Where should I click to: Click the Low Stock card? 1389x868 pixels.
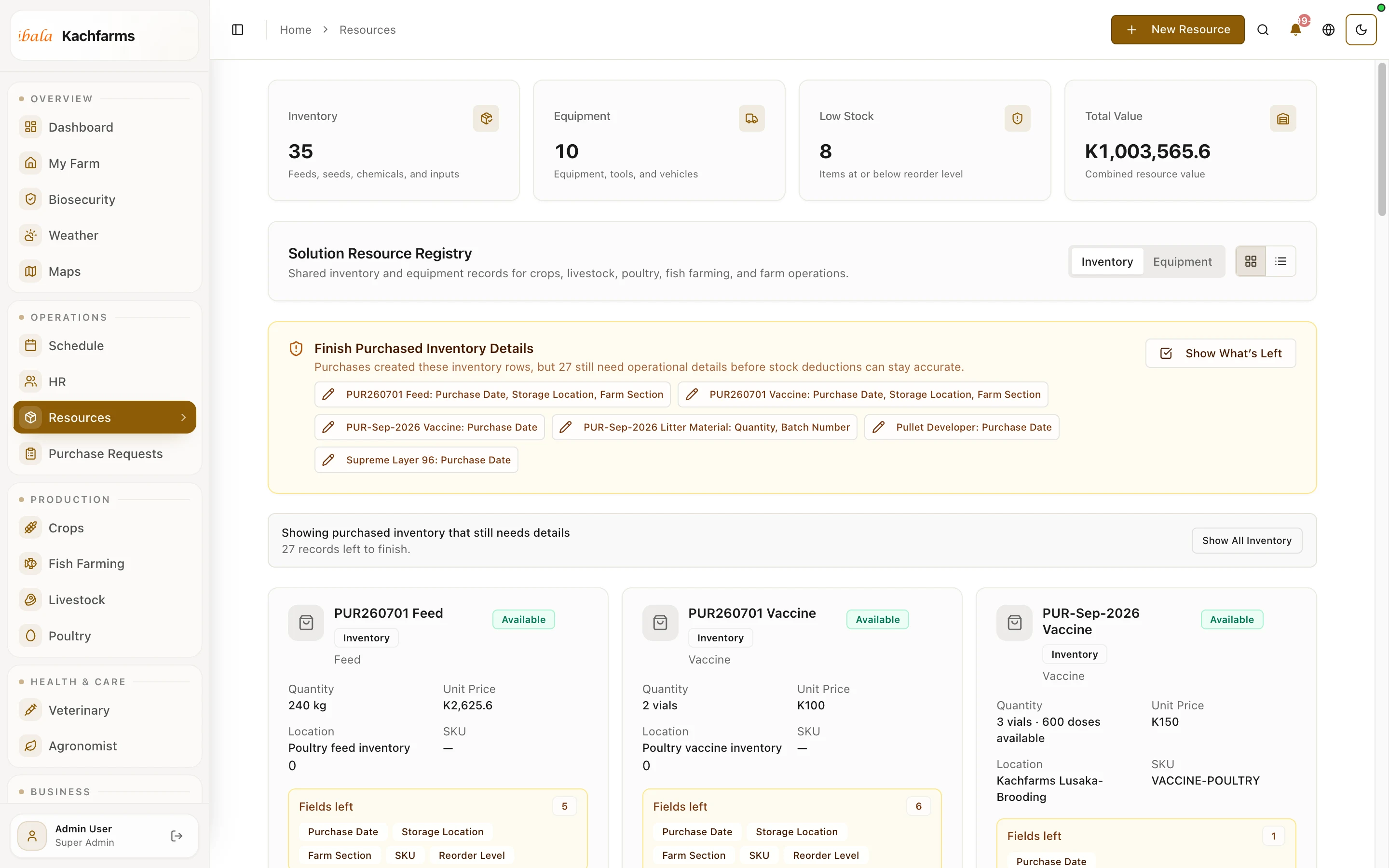(925, 141)
